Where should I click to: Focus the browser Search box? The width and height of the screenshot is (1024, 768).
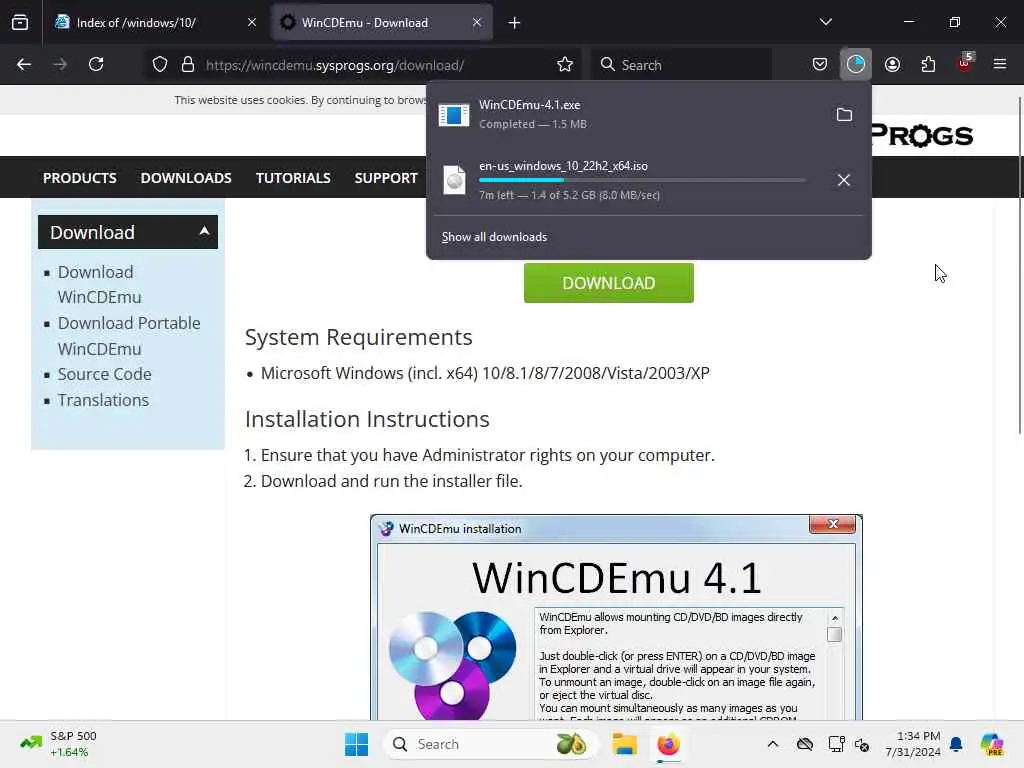681,65
